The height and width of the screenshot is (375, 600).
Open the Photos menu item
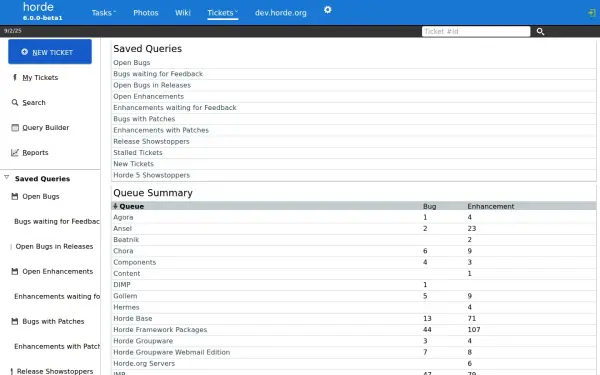146,13
